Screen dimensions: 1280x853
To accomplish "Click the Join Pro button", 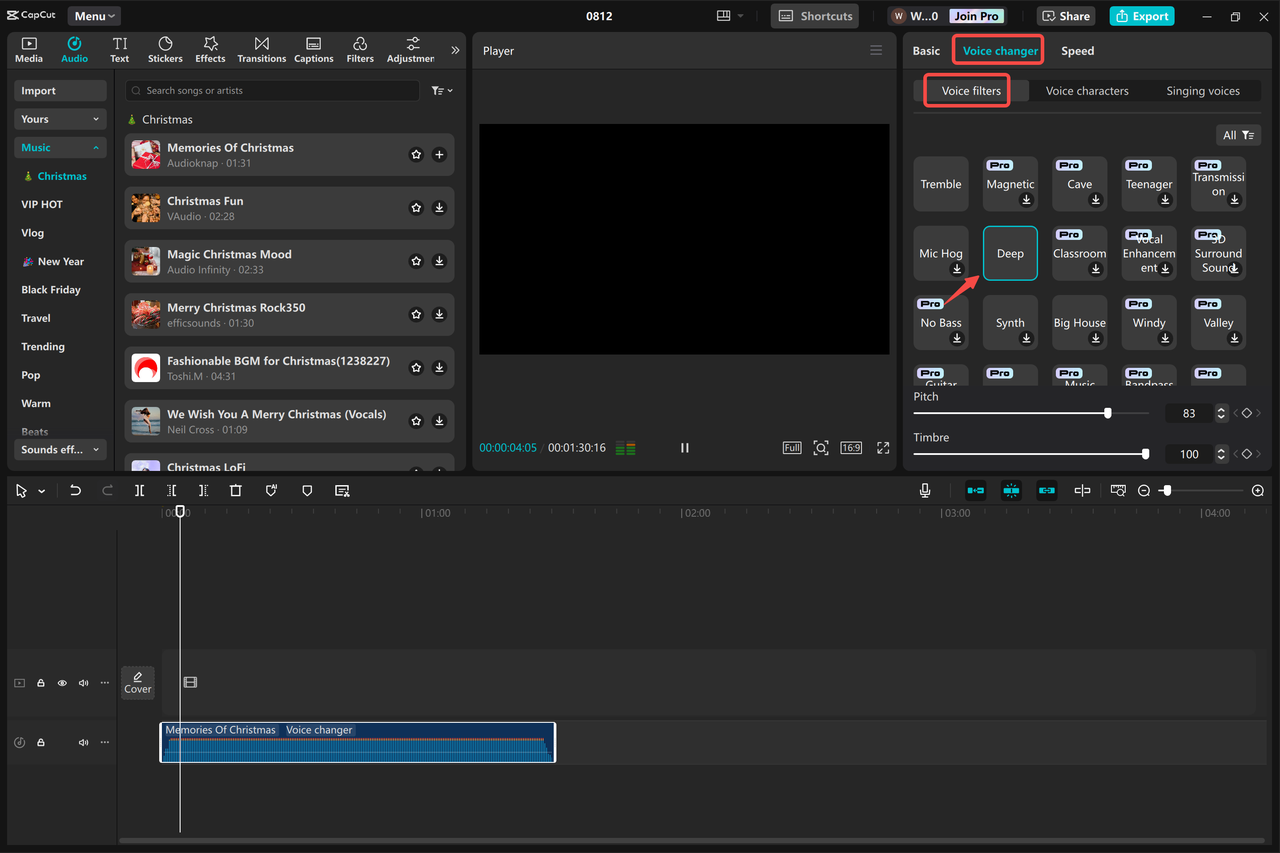I will 975,15.
